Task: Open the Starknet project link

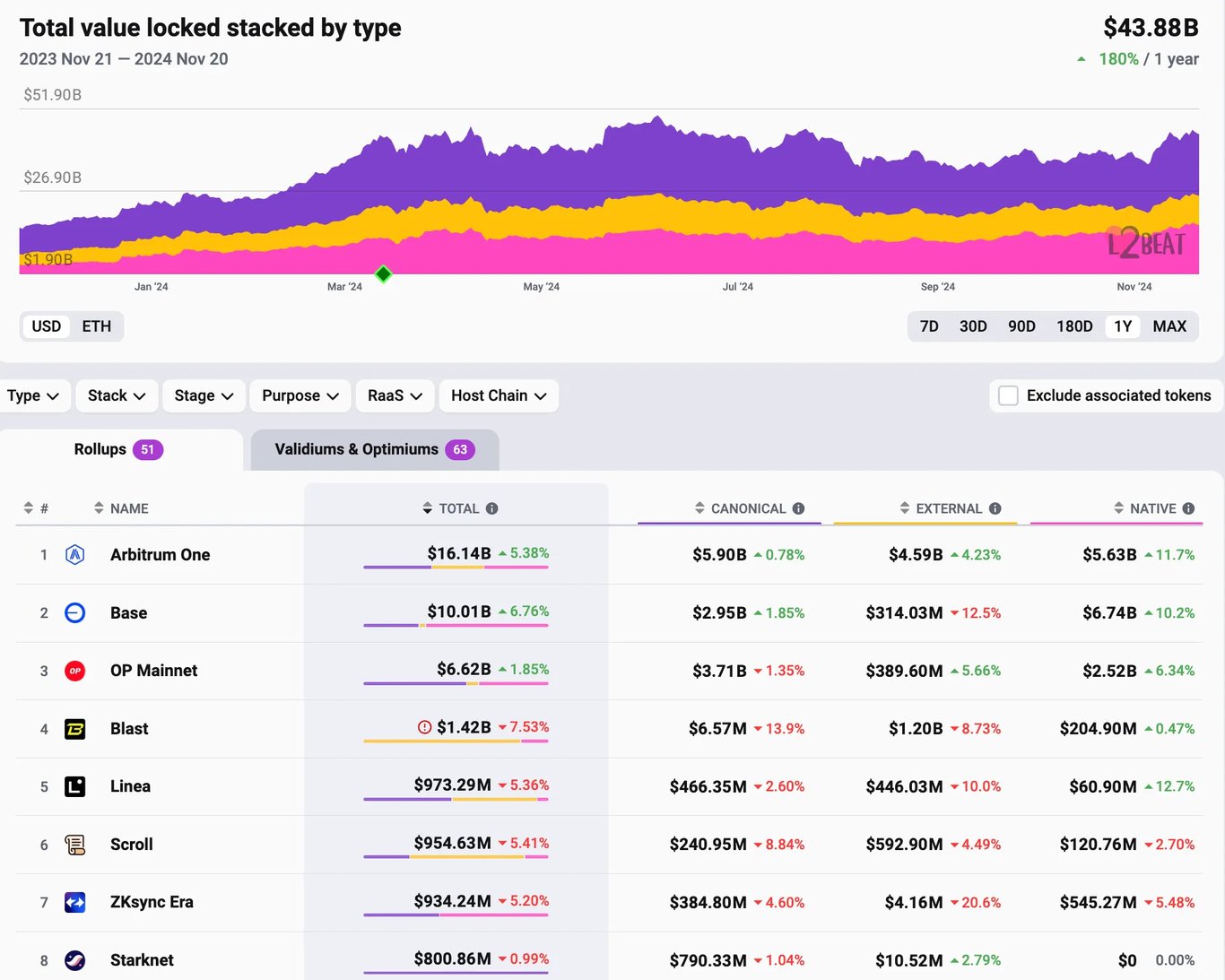Action: click(142, 960)
